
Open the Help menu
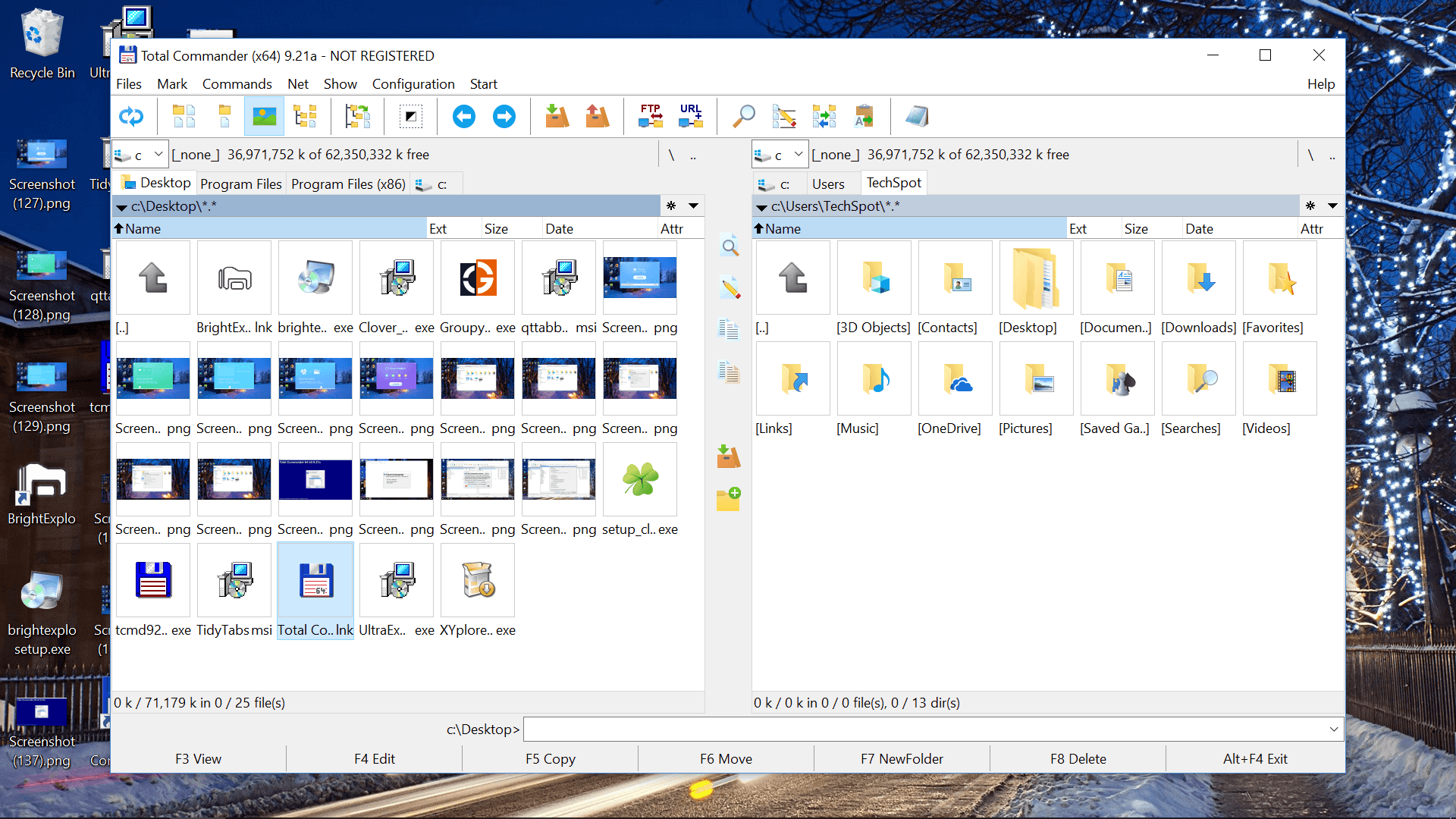[x=1321, y=84]
